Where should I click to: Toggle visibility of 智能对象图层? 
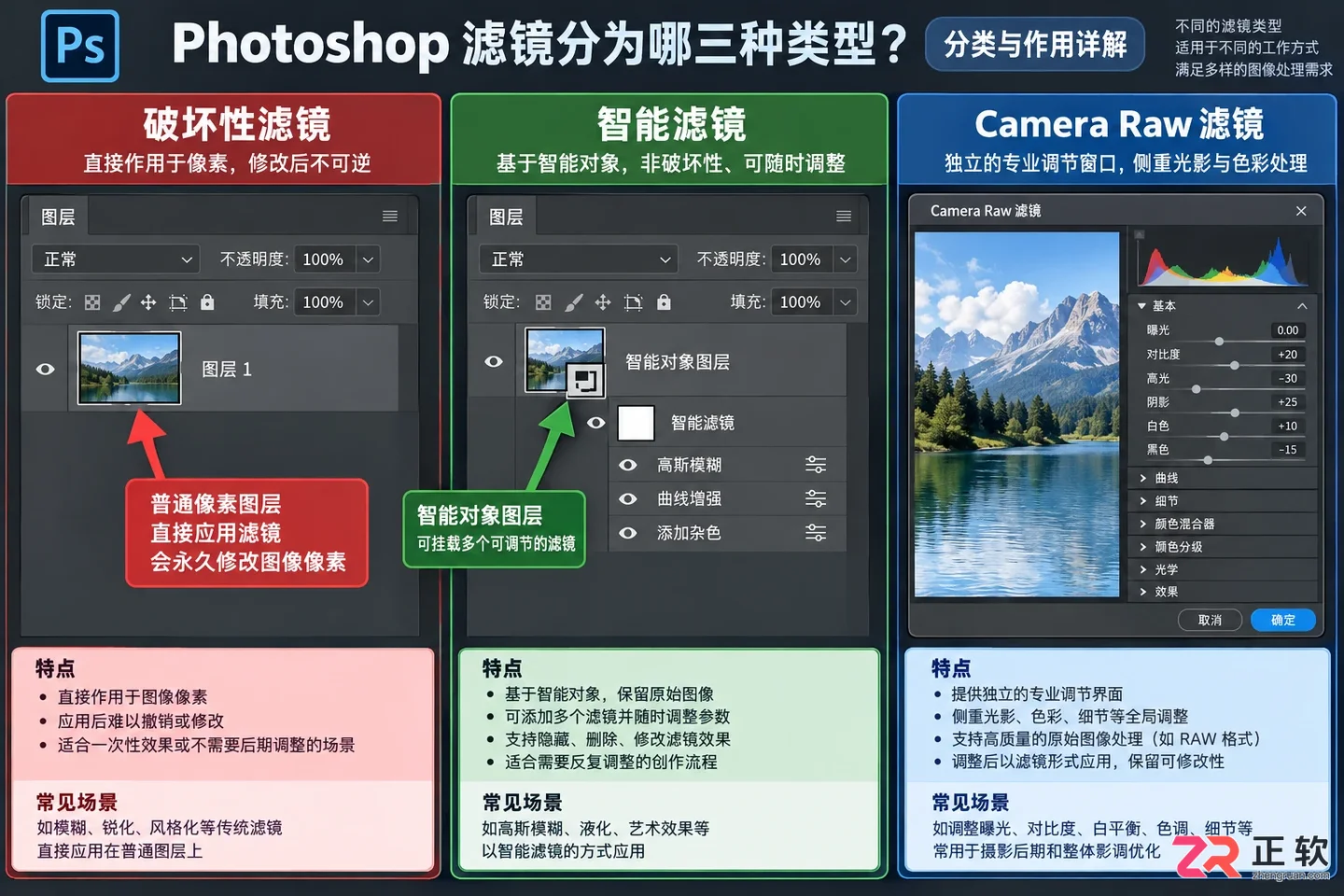coord(494,361)
